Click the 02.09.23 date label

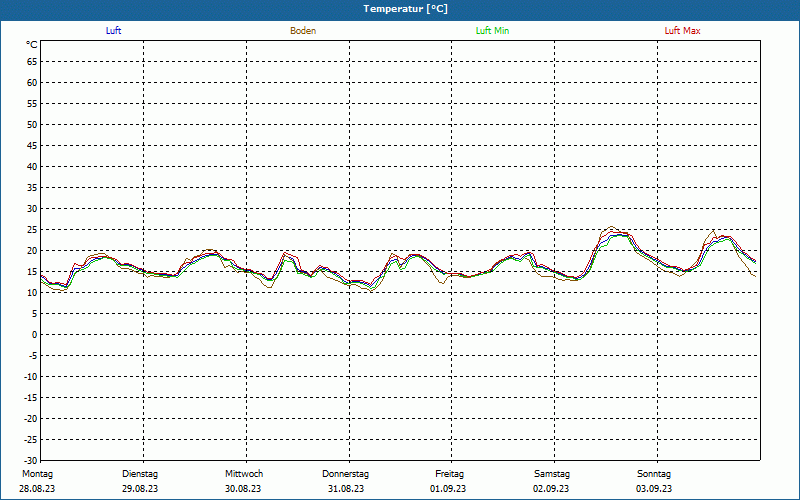551,489
